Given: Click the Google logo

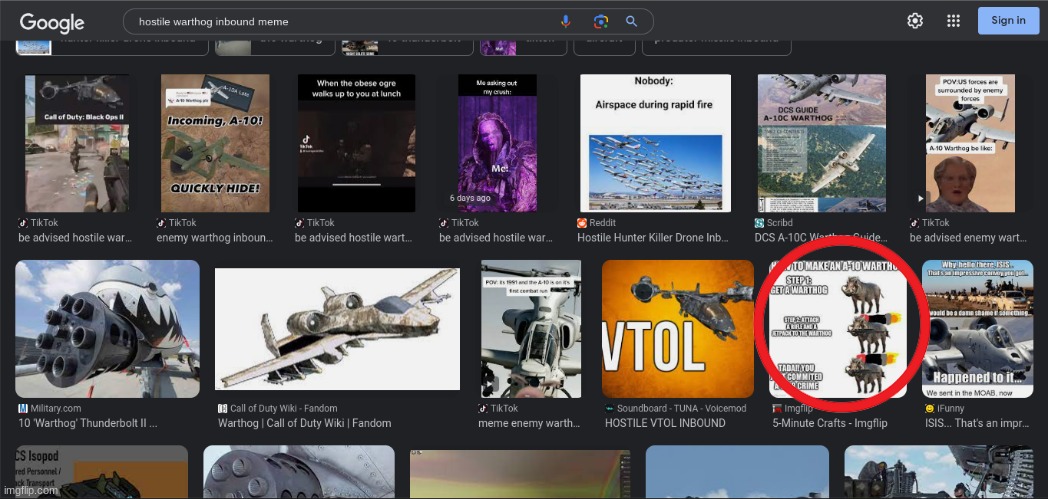Looking at the screenshot, I should [x=52, y=22].
